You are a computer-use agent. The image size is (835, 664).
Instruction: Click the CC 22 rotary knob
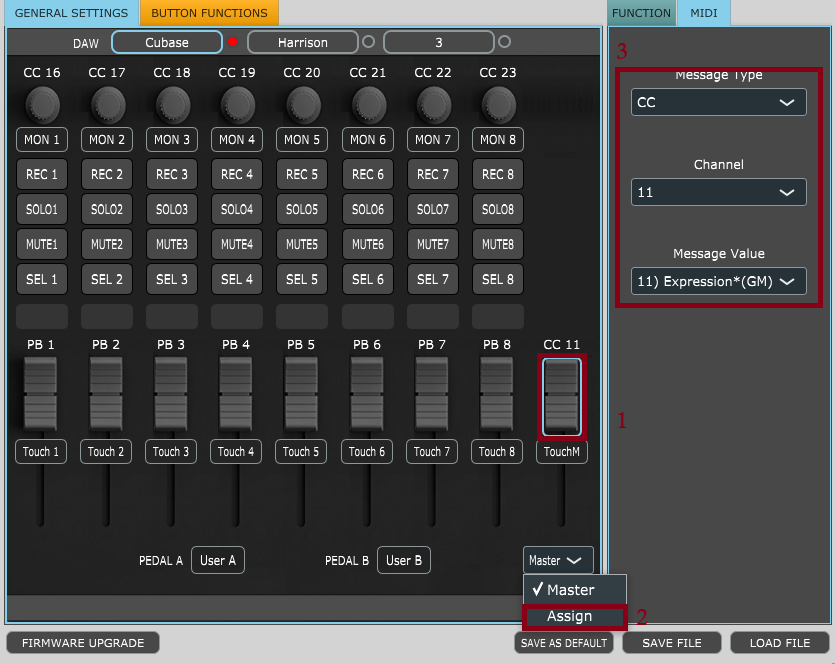coord(433,105)
